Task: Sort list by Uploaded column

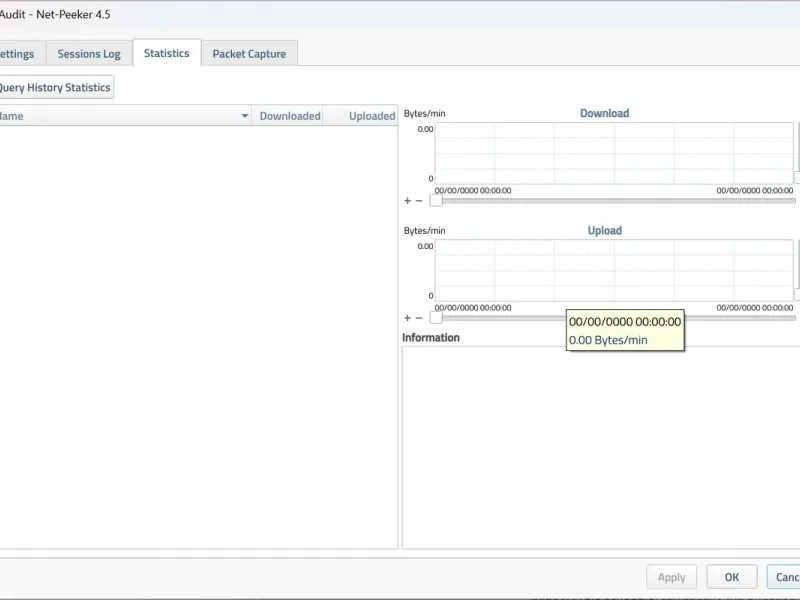Action: [x=371, y=116]
